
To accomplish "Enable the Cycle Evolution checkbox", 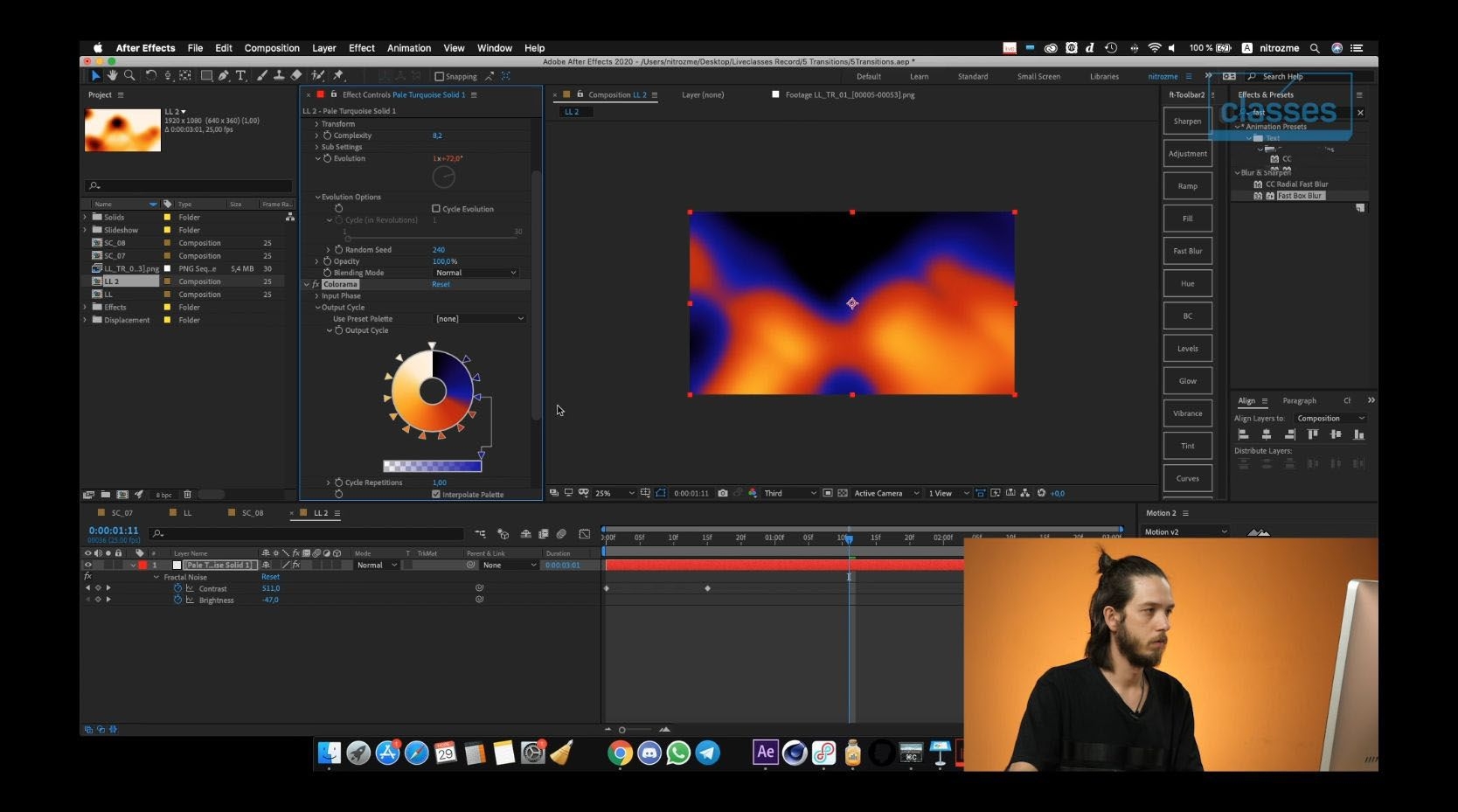I will (x=436, y=209).
